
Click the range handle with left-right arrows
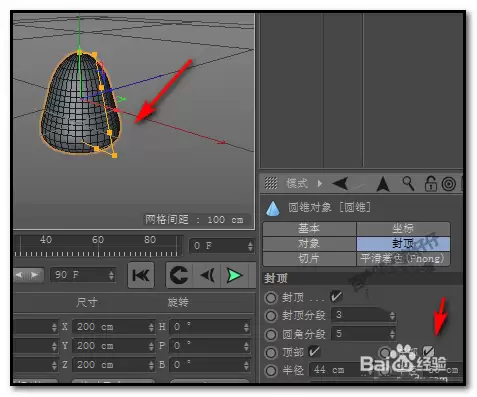pos(28,275)
